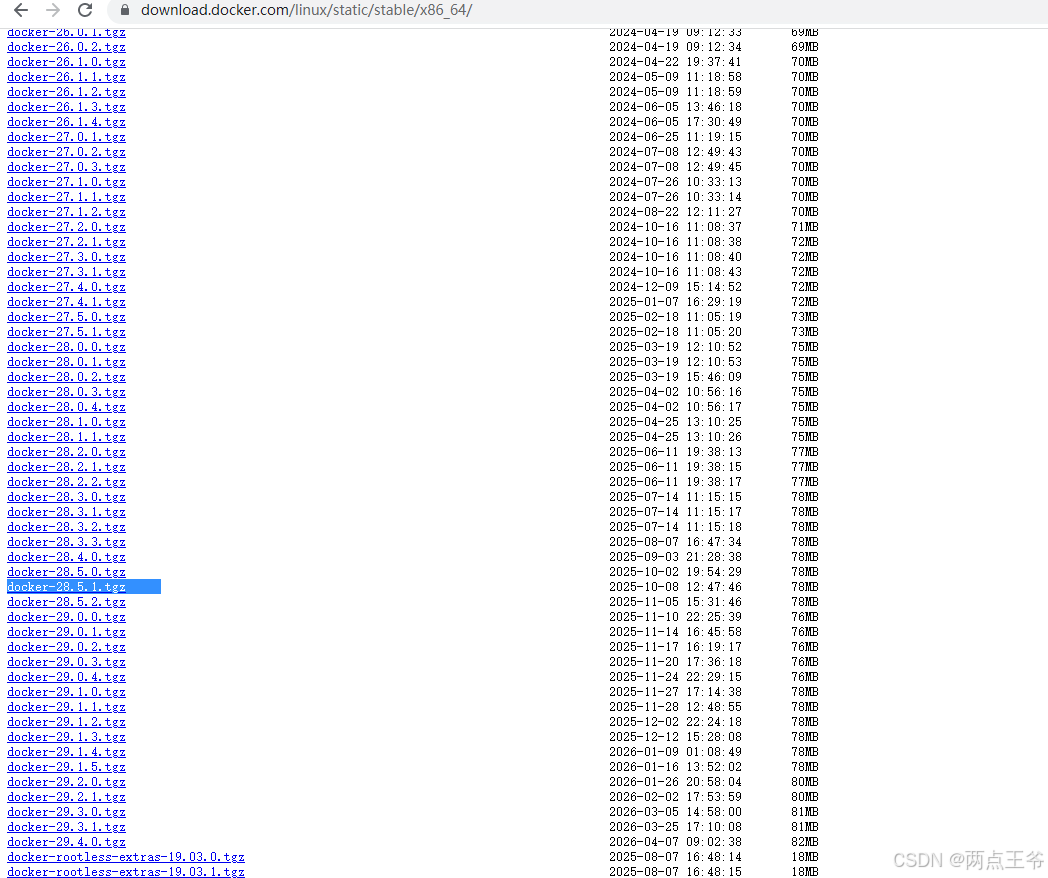
Task: Click the docker-29.1.5.tgz link
Action: pyautogui.click(x=66, y=767)
